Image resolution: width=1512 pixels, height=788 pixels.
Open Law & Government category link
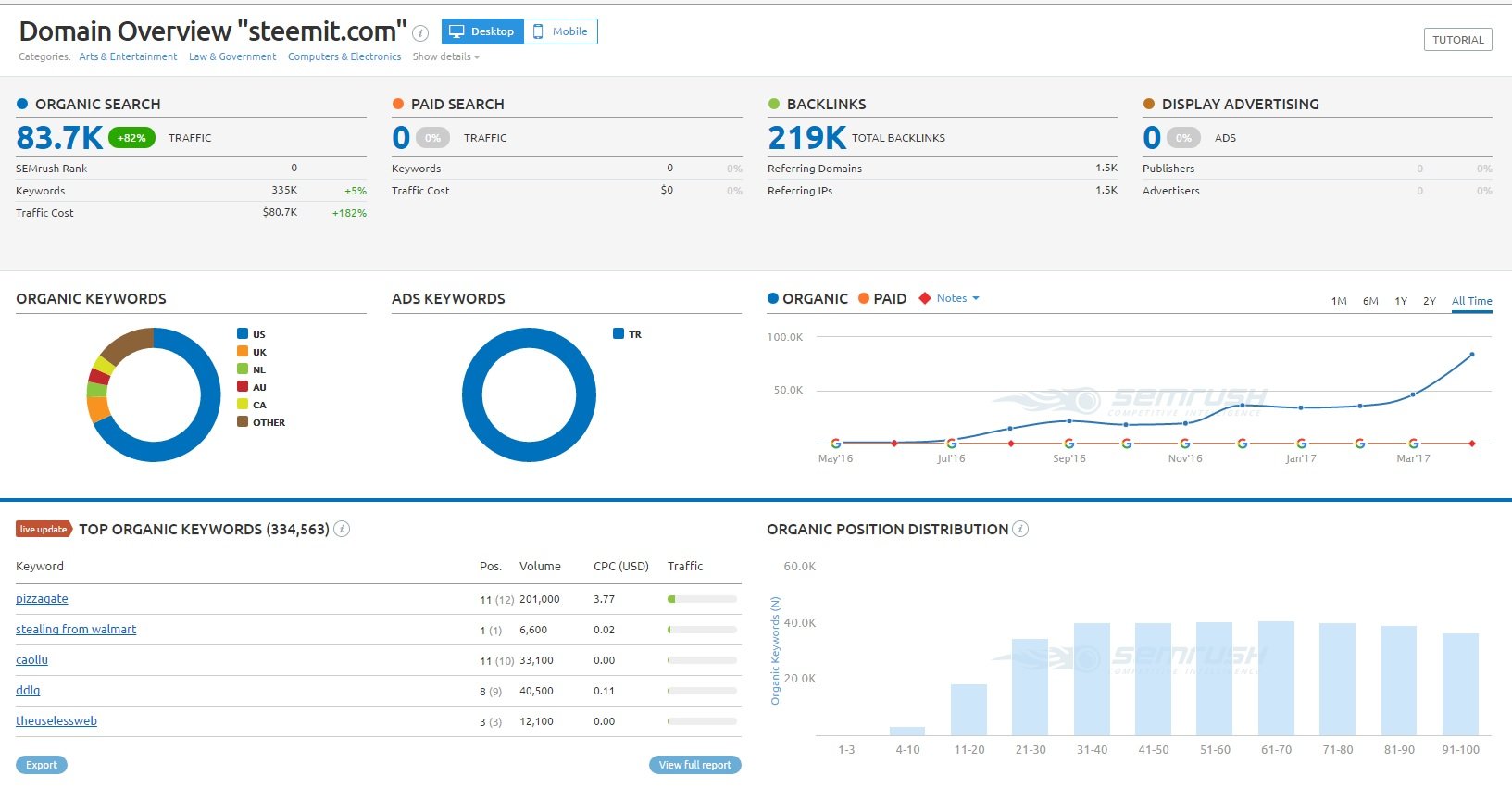coord(232,56)
